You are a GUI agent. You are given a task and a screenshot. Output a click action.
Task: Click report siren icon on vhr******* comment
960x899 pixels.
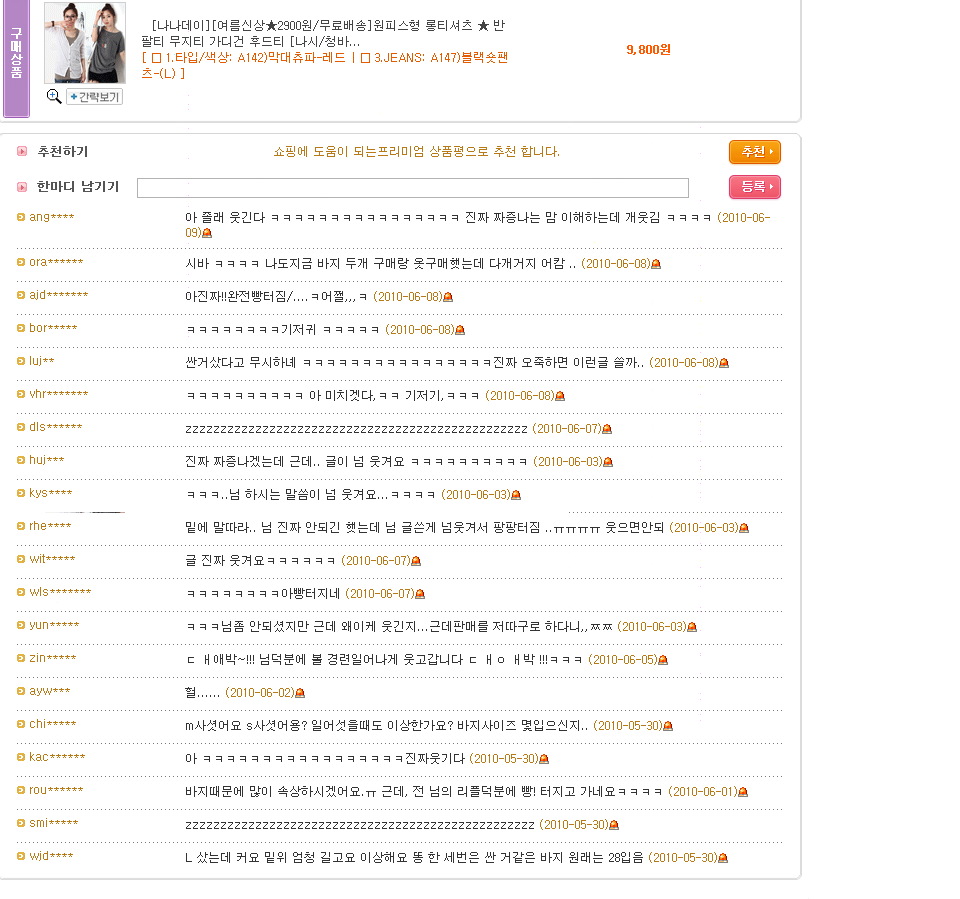coord(560,396)
